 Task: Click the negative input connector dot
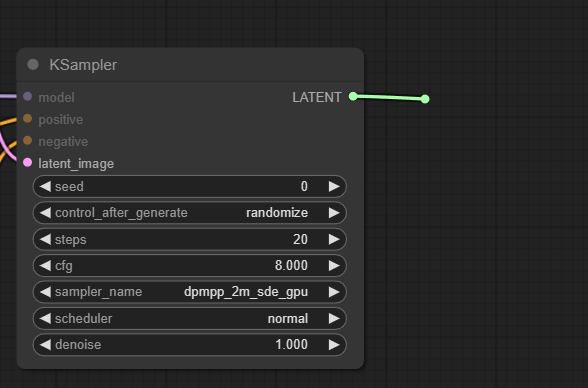pos(27,141)
